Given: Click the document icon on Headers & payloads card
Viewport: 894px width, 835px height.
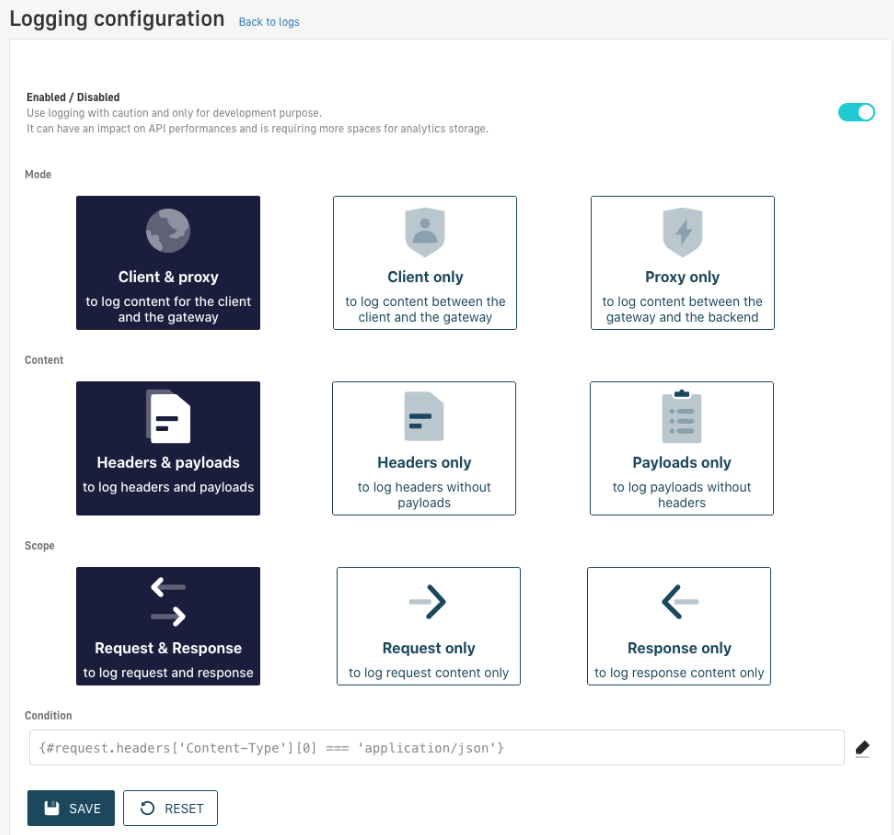Looking at the screenshot, I should click(x=167, y=416).
